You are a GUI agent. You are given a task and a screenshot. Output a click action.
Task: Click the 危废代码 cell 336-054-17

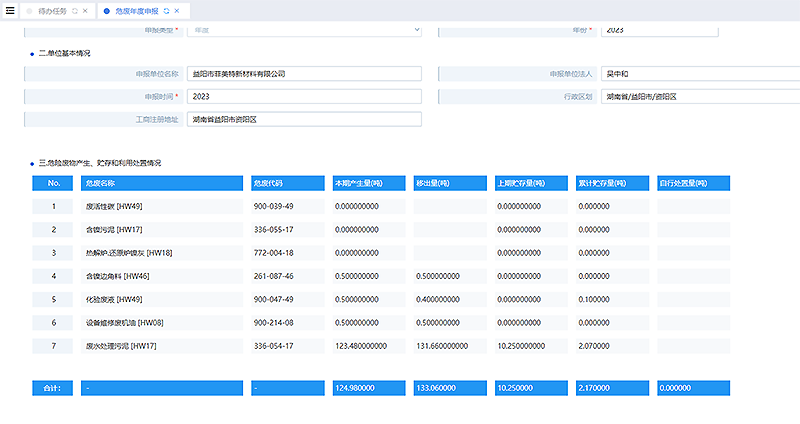coord(287,344)
